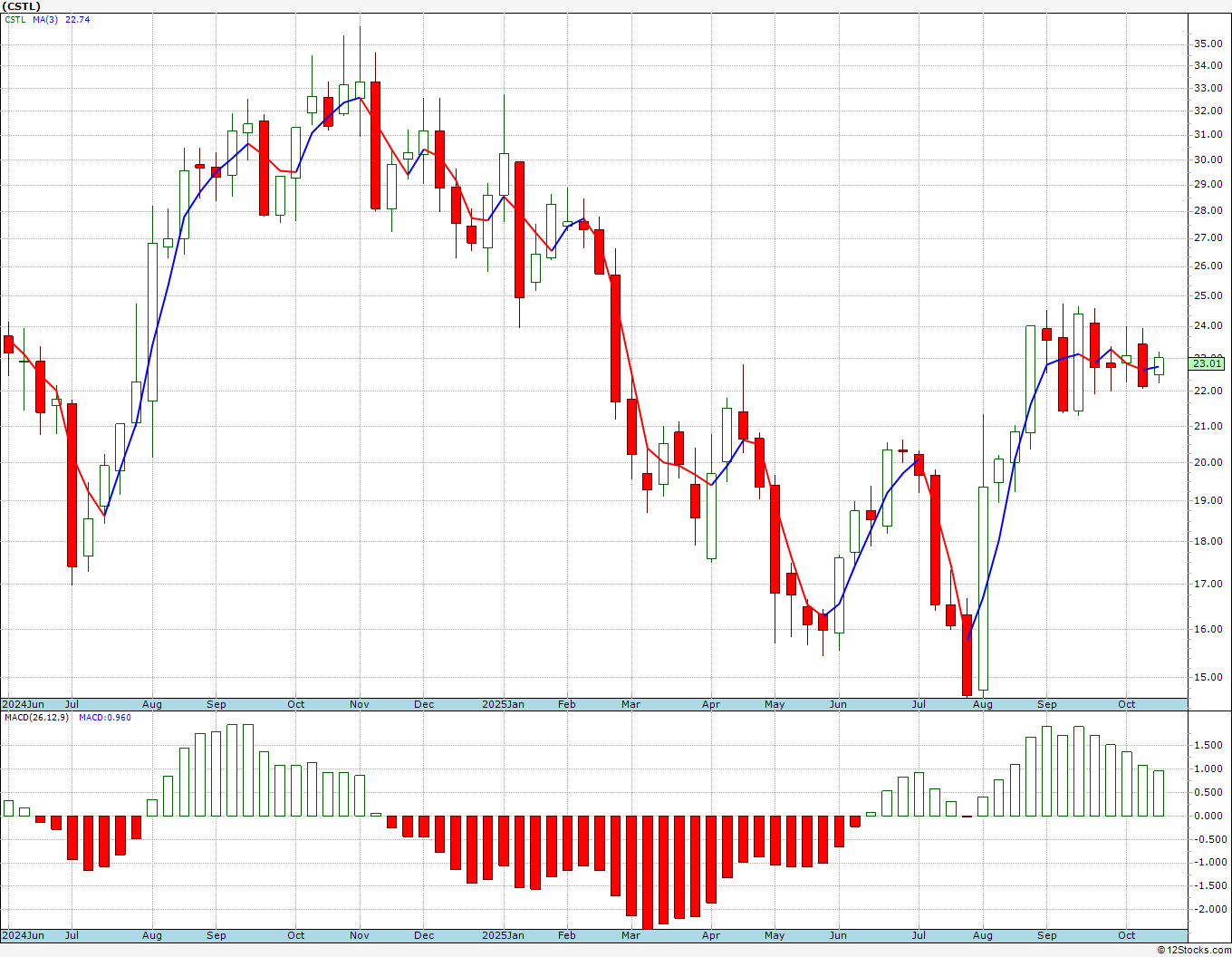Screen dimensions: 1232x957
Task: Click the 28.00 price axis label
Action: click(x=1207, y=210)
